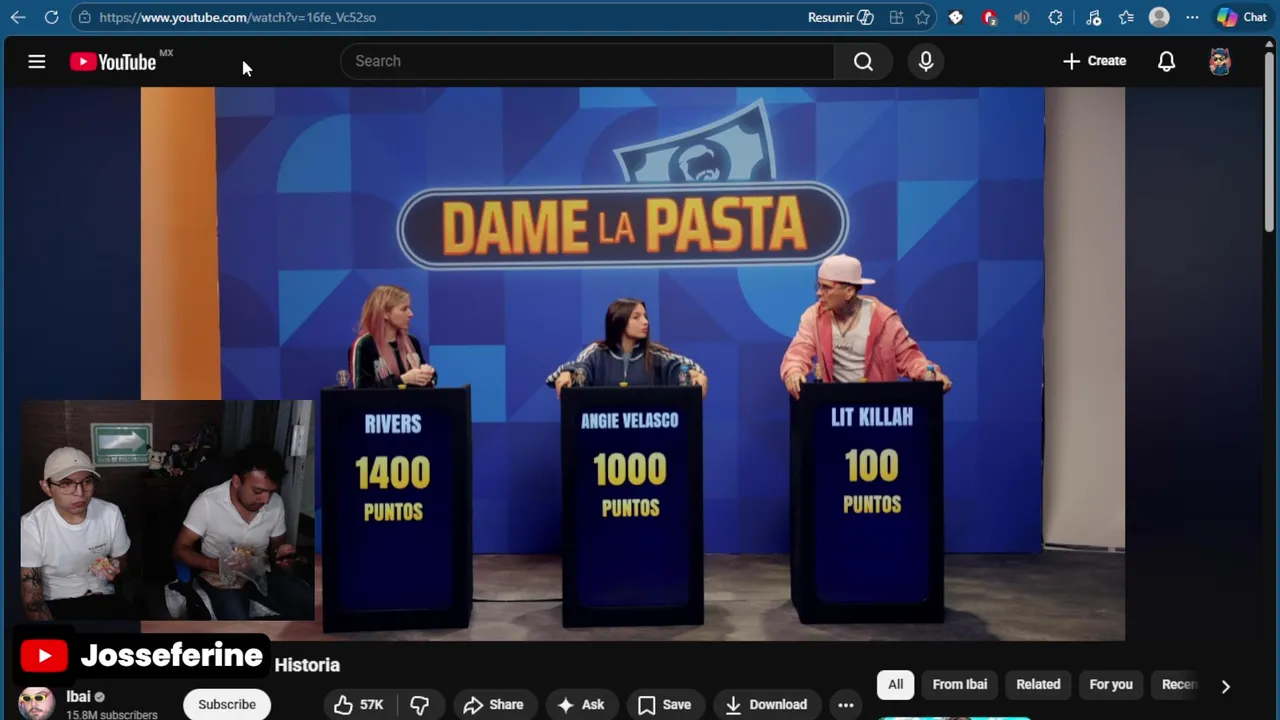Click the video player to pause
The height and width of the screenshot is (720, 1280).
click(x=633, y=363)
